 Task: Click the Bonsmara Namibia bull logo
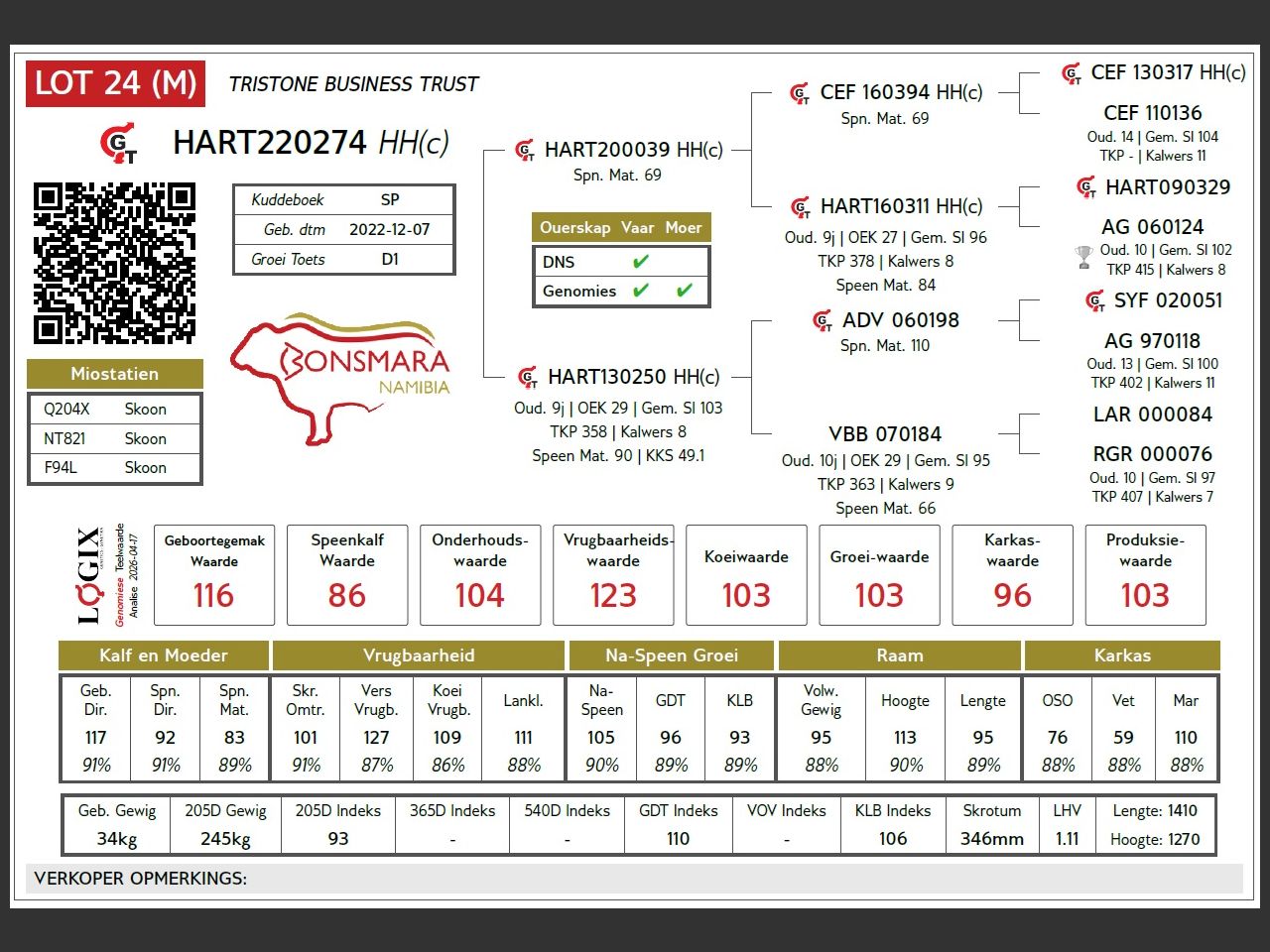(x=340, y=377)
